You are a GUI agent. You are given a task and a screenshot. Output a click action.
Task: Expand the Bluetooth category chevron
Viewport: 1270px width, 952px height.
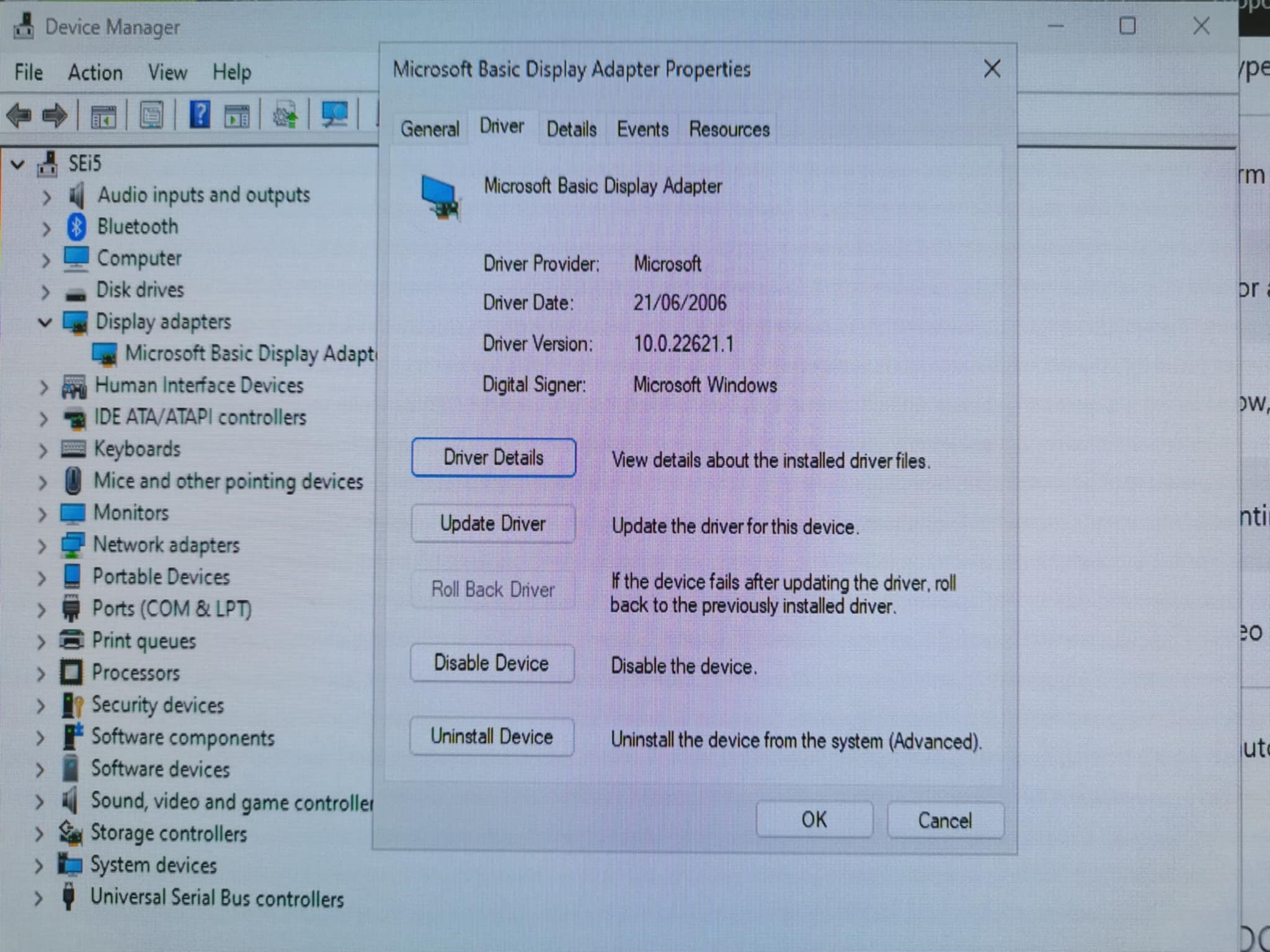coord(47,229)
